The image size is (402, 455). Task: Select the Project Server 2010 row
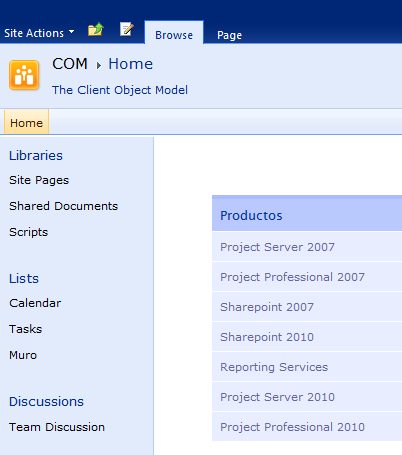click(x=307, y=397)
